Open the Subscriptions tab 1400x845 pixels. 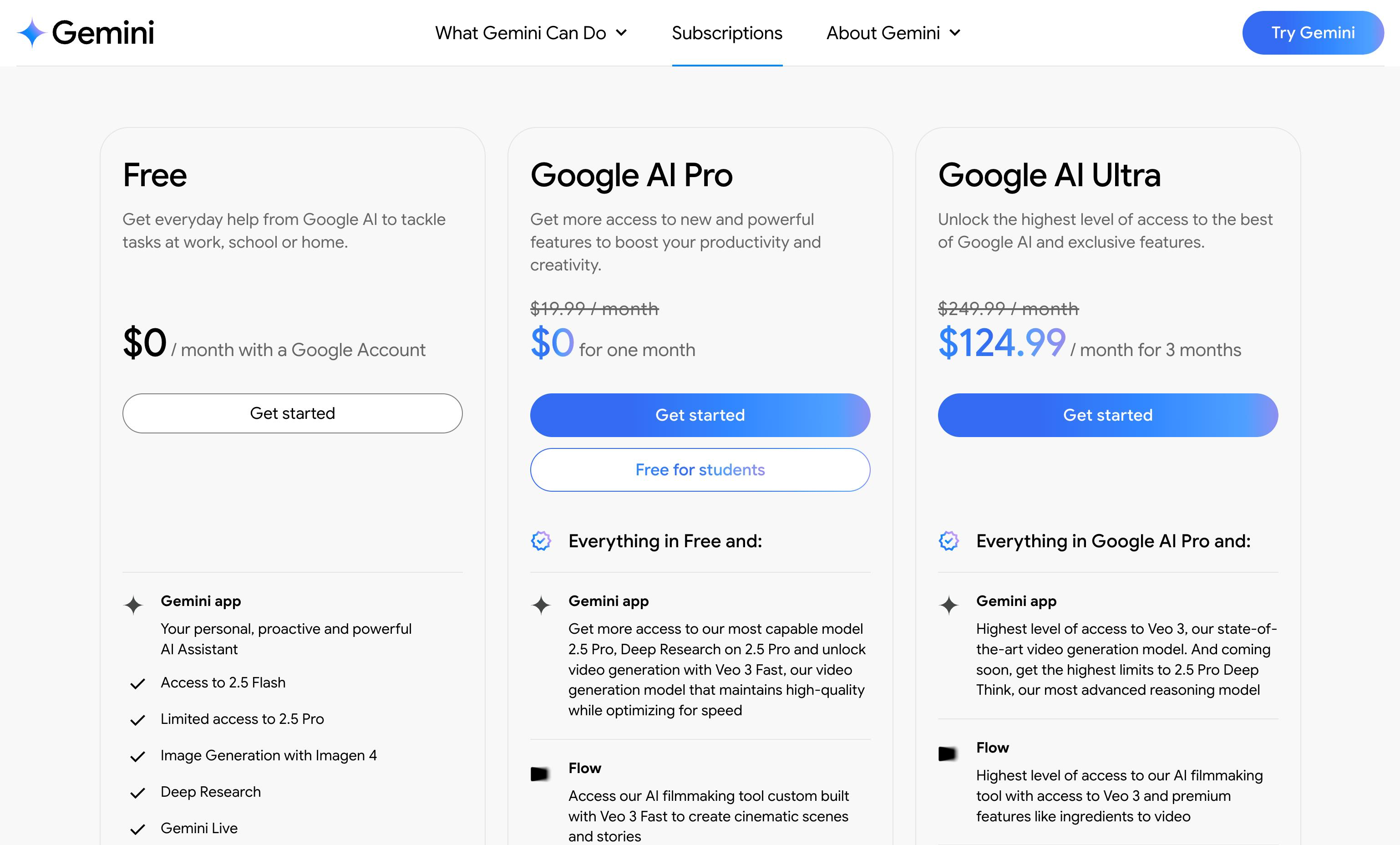pyautogui.click(x=727, y=33)
